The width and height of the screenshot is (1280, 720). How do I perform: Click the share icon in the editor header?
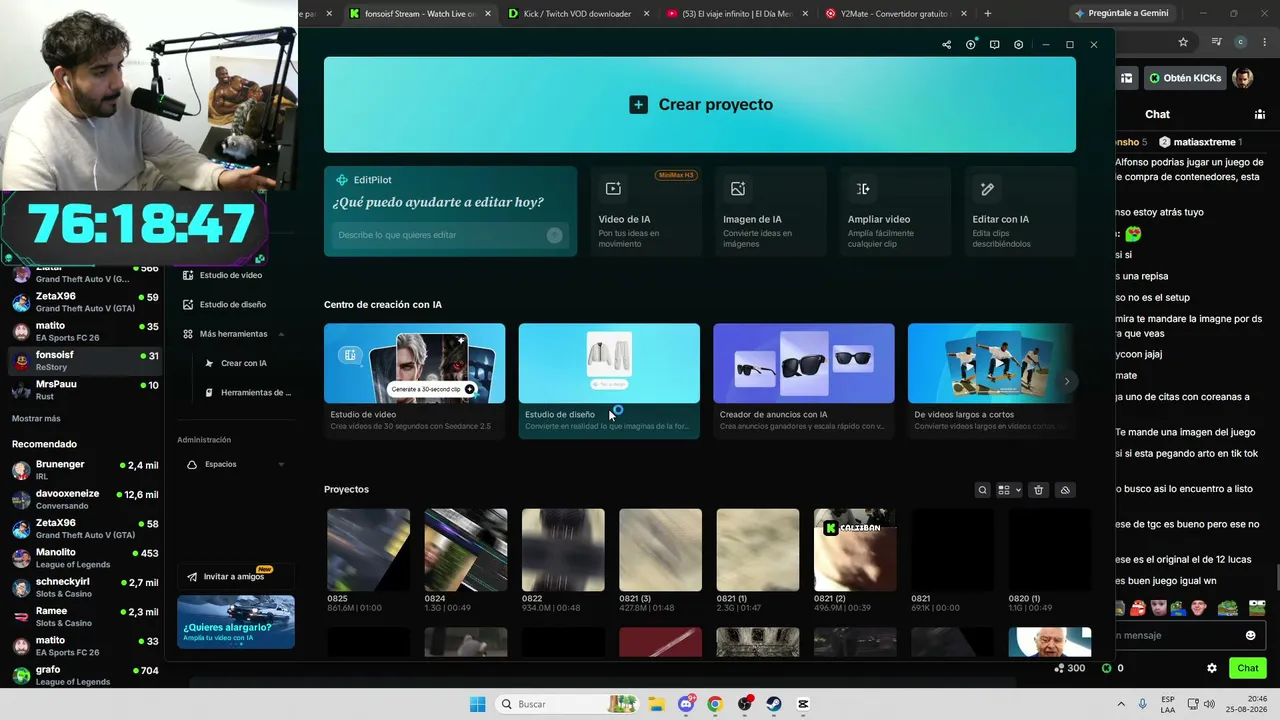pos(946,45)
